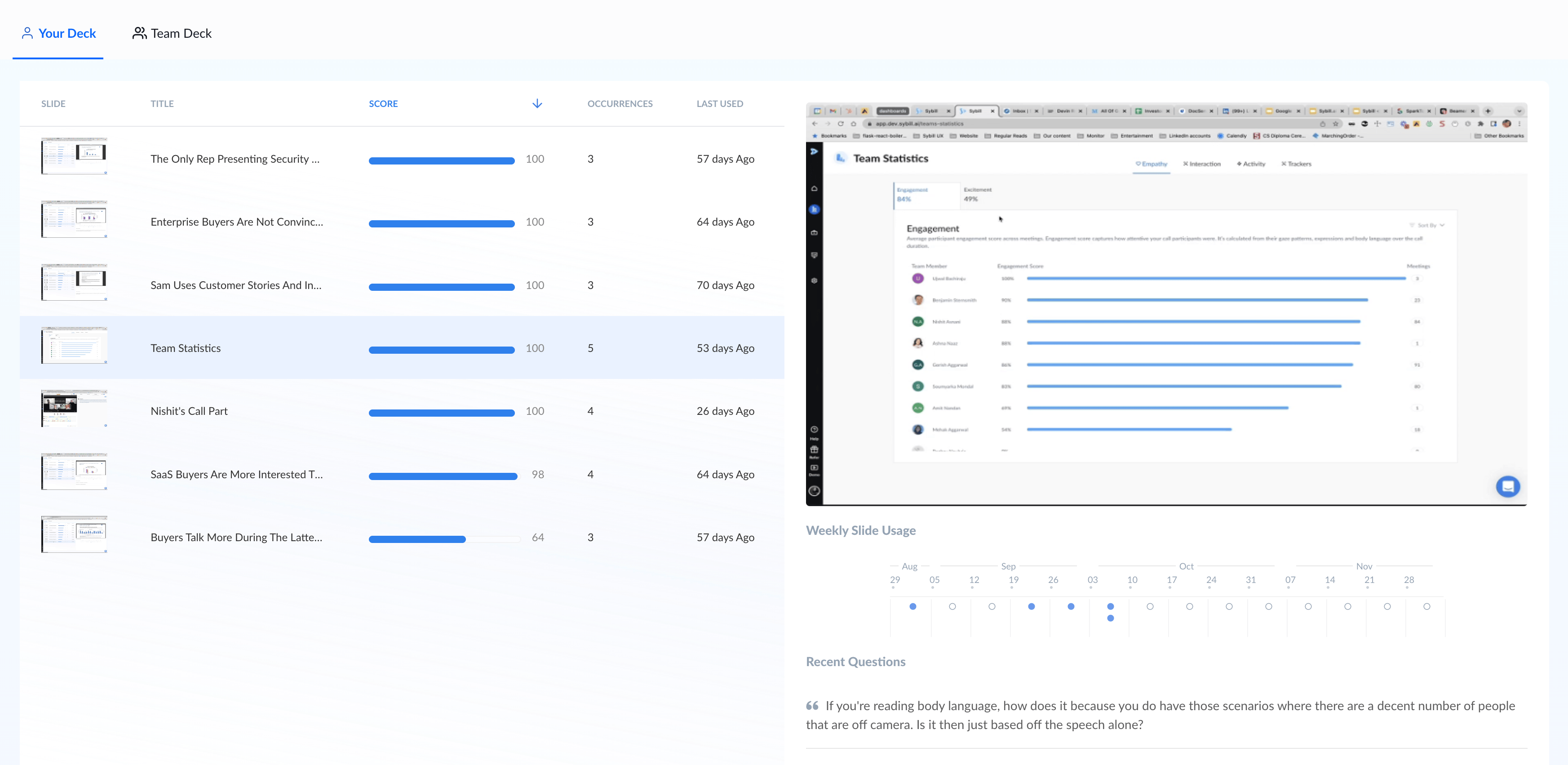
Task: Click the quote mark icon beside the question
Action: tap(812, 705)
